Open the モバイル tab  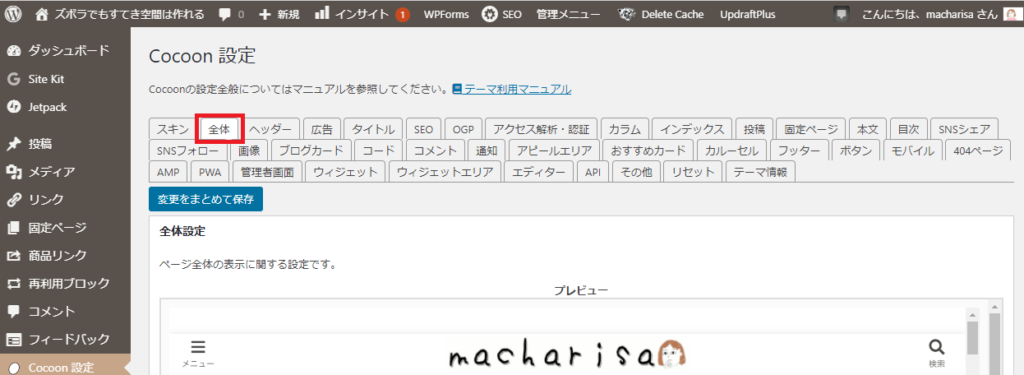pyautogui.click(x=913, y=150)
